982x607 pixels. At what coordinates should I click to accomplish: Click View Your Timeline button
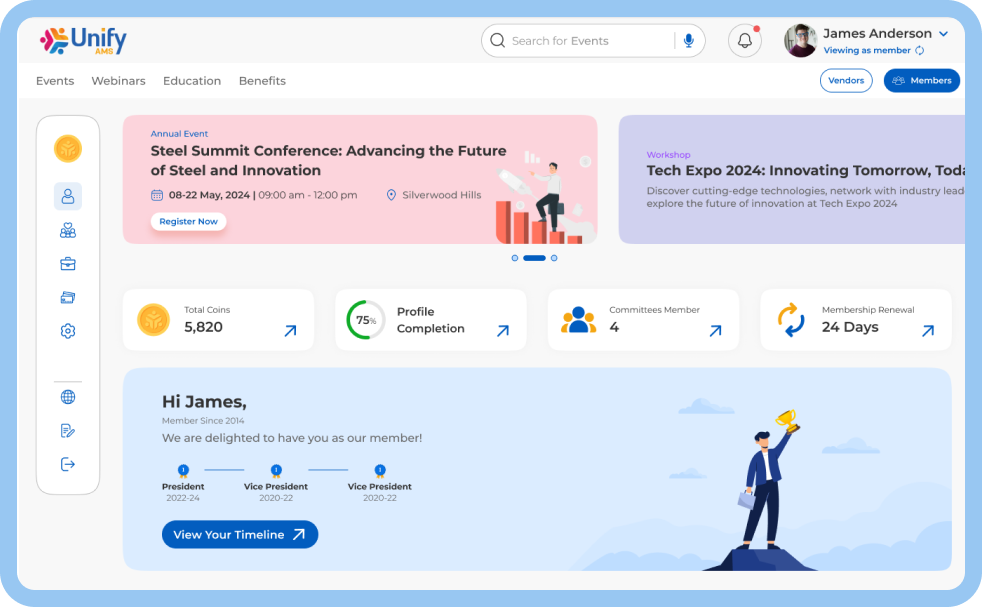click(x=240, y=535)
